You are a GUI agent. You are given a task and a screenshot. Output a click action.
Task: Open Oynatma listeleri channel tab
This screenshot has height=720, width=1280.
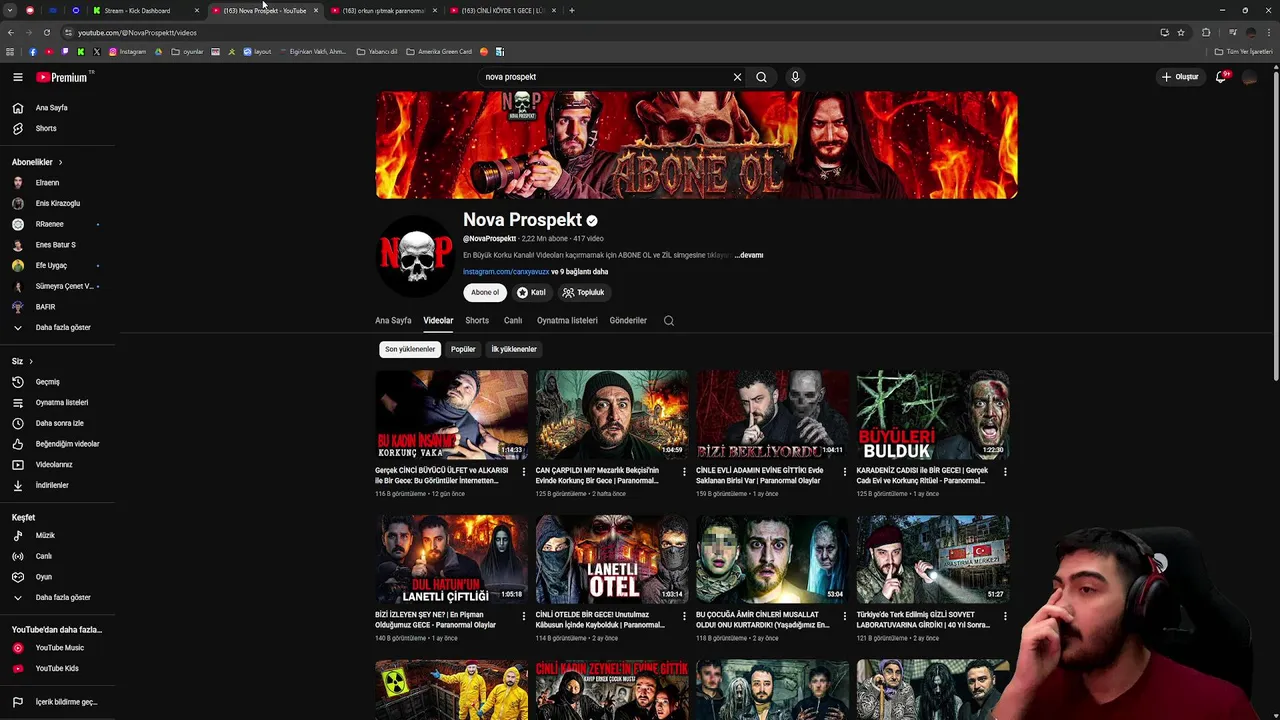click(x=567, y=321)
